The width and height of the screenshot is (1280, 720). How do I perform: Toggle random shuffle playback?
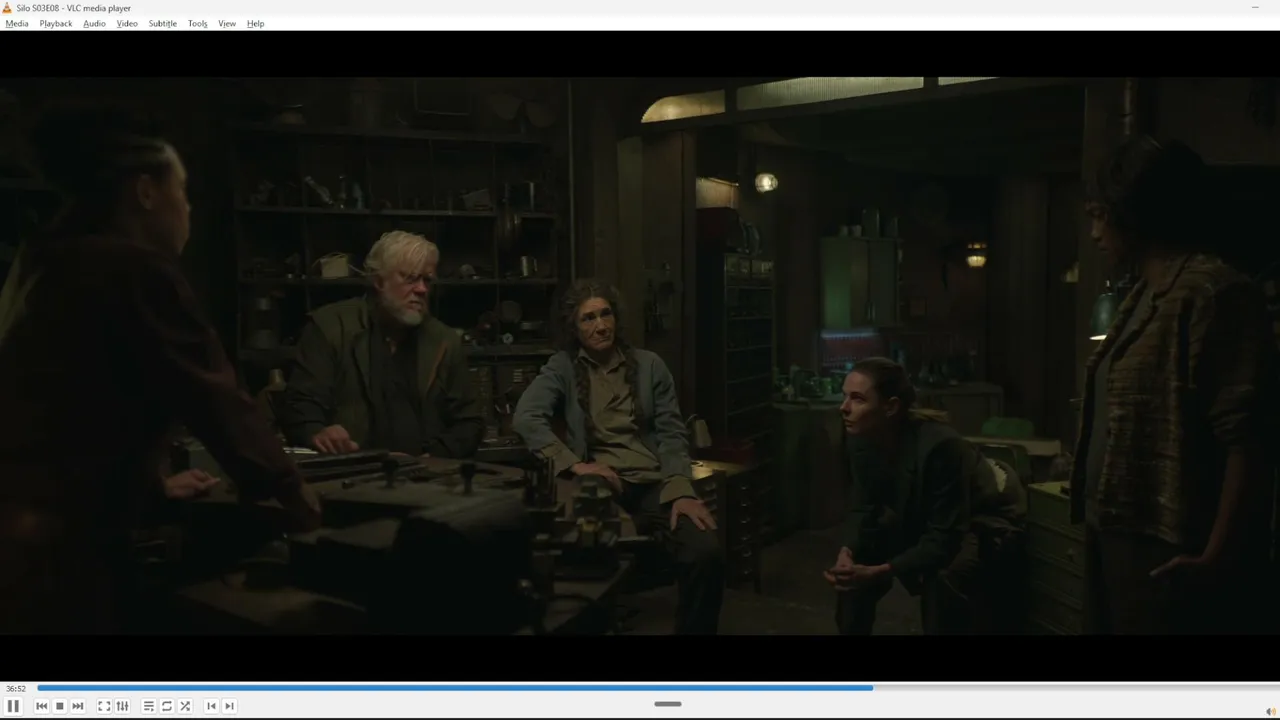[185, 706]
